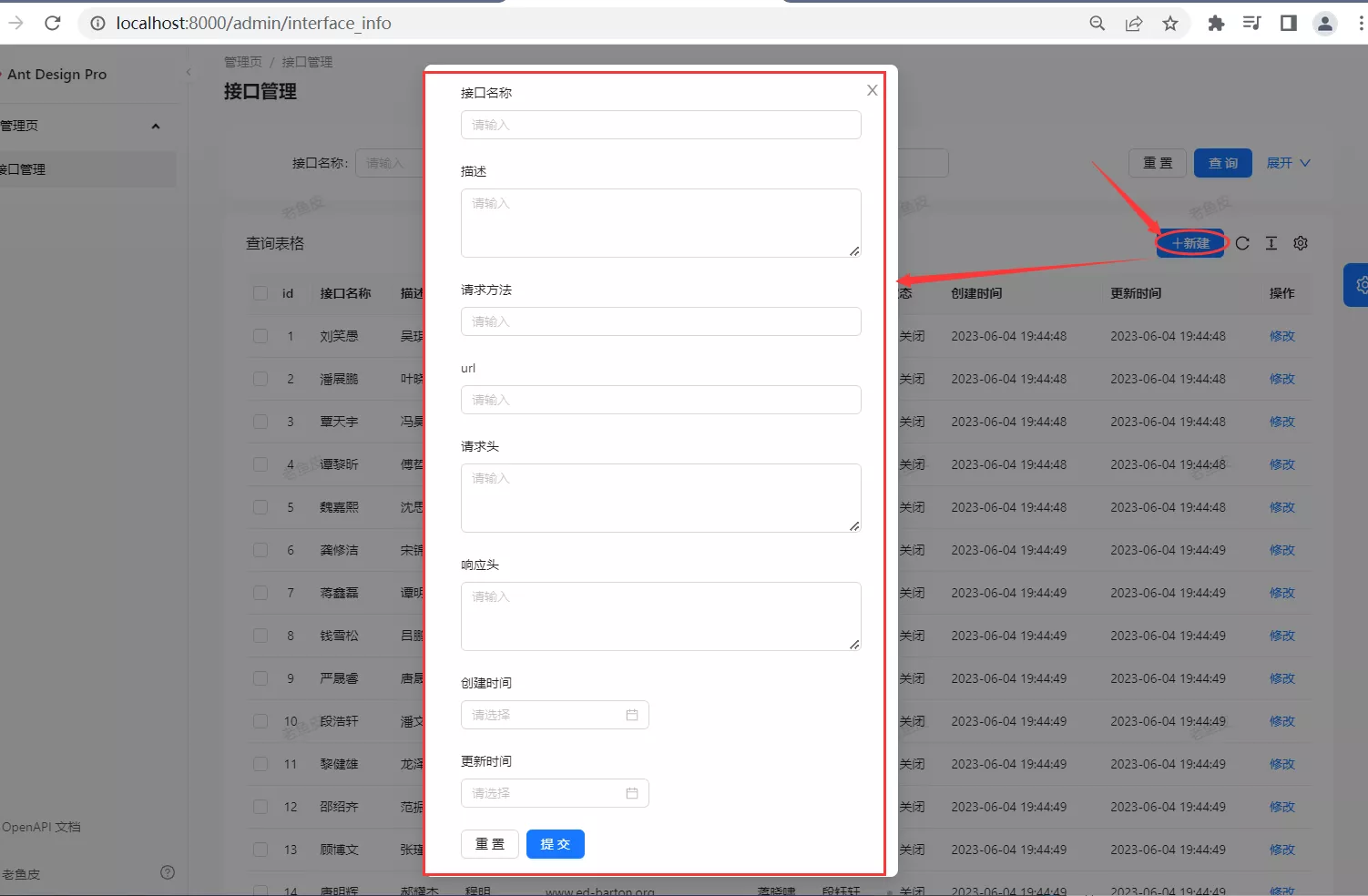The image size is (1368, 896).
Task: Focus the url input field
Action: [x=661, y=400]
